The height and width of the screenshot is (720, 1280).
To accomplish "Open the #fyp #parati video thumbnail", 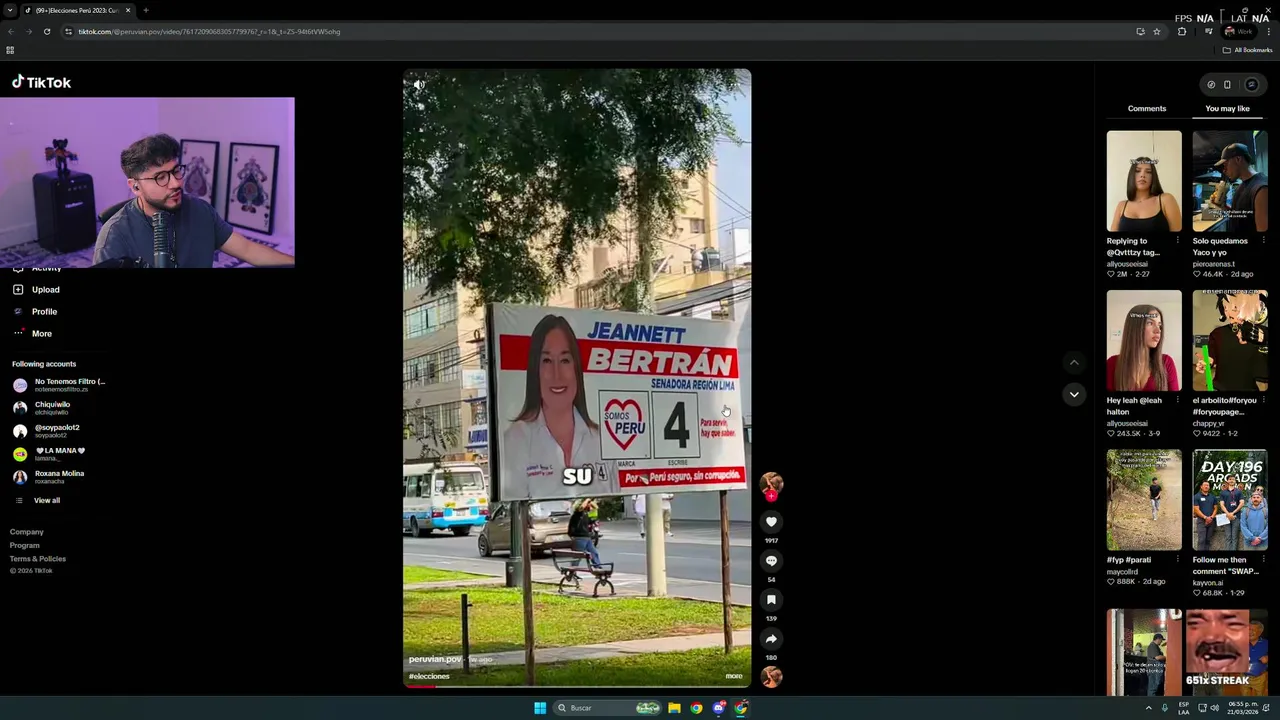I will (x=1144, y=500).
